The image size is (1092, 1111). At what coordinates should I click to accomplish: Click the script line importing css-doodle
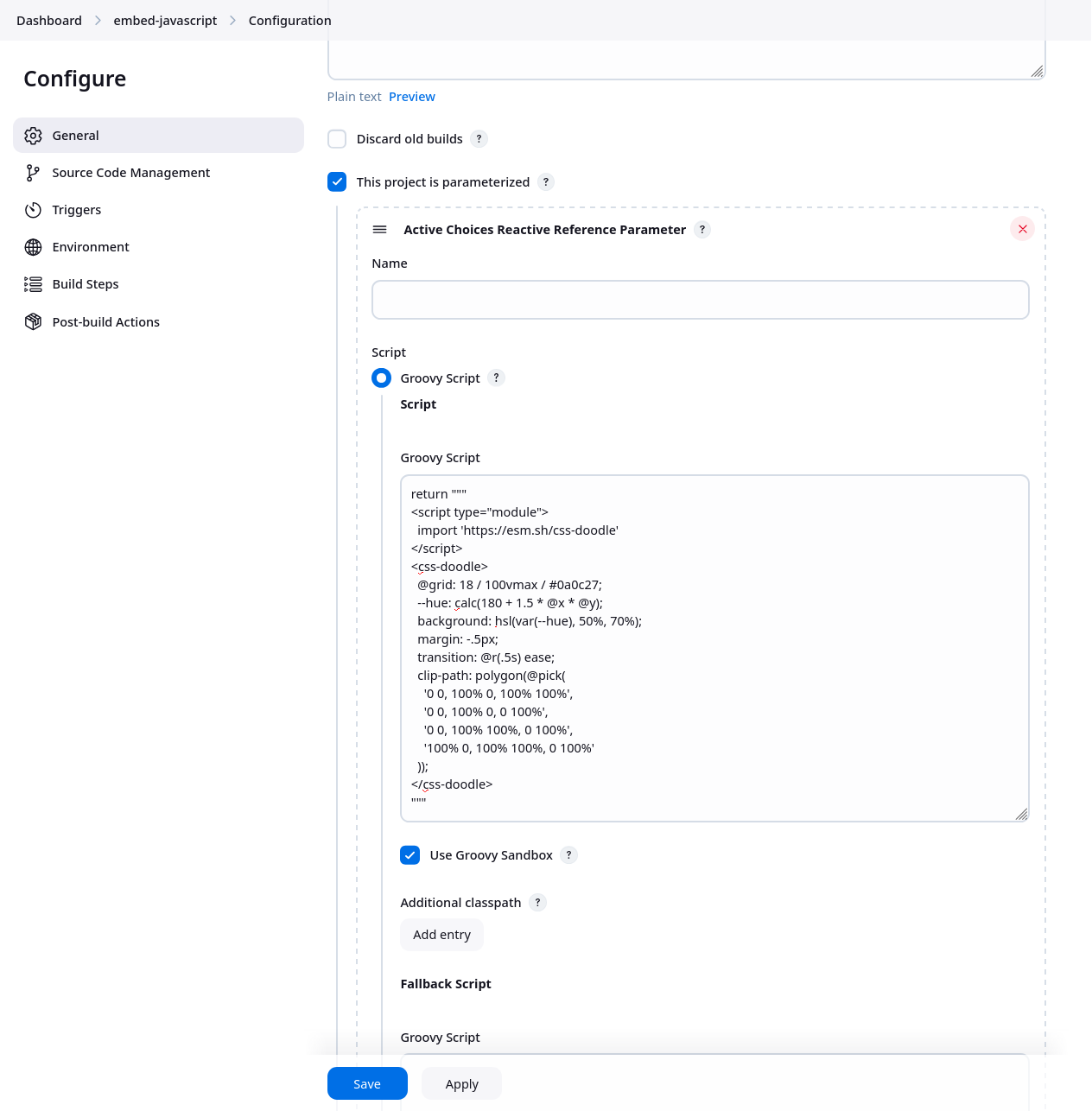pos(517,530)
